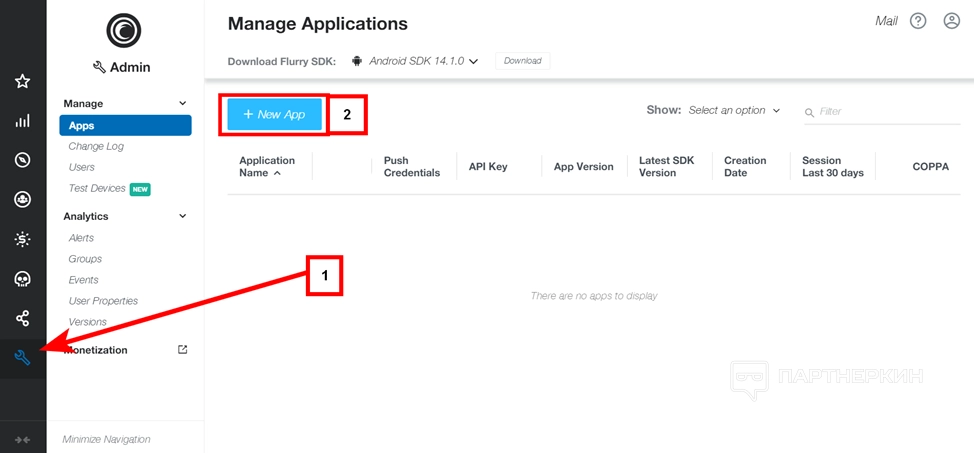Open the user account profile icon
The width and height of the screenshot is (974, 453).
[x=951, y=21]
